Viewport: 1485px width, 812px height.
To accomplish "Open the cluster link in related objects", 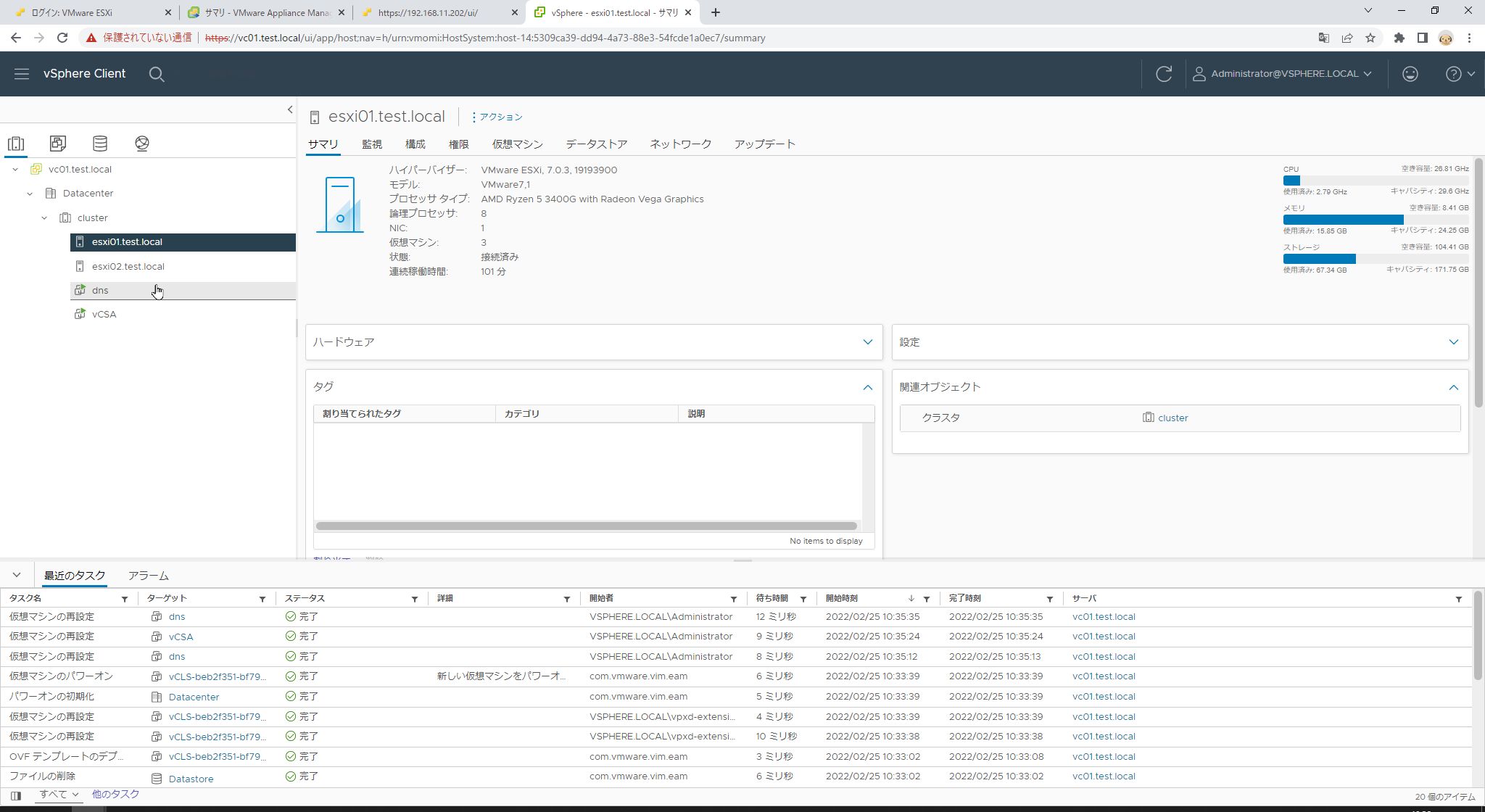I will [1172, 418].
